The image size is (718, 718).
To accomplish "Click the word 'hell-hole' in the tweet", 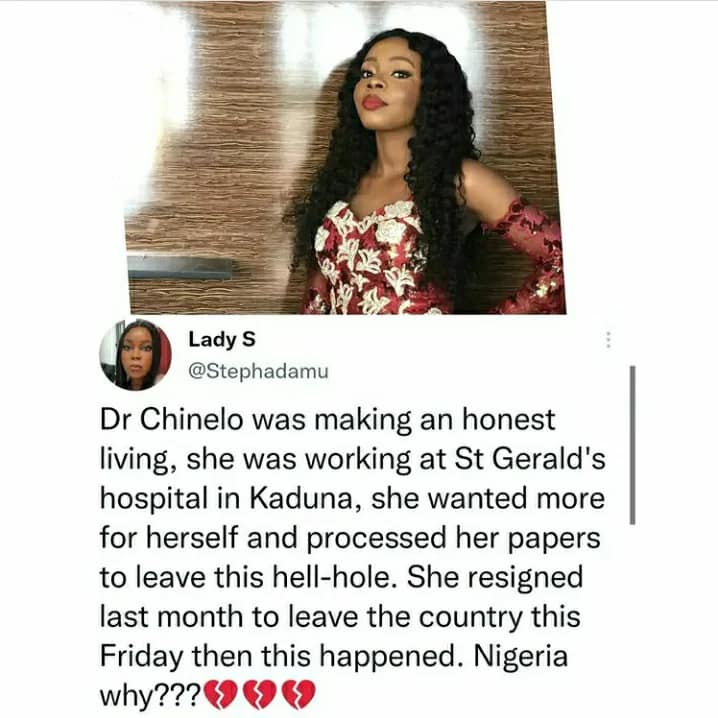I will [334, 577].
